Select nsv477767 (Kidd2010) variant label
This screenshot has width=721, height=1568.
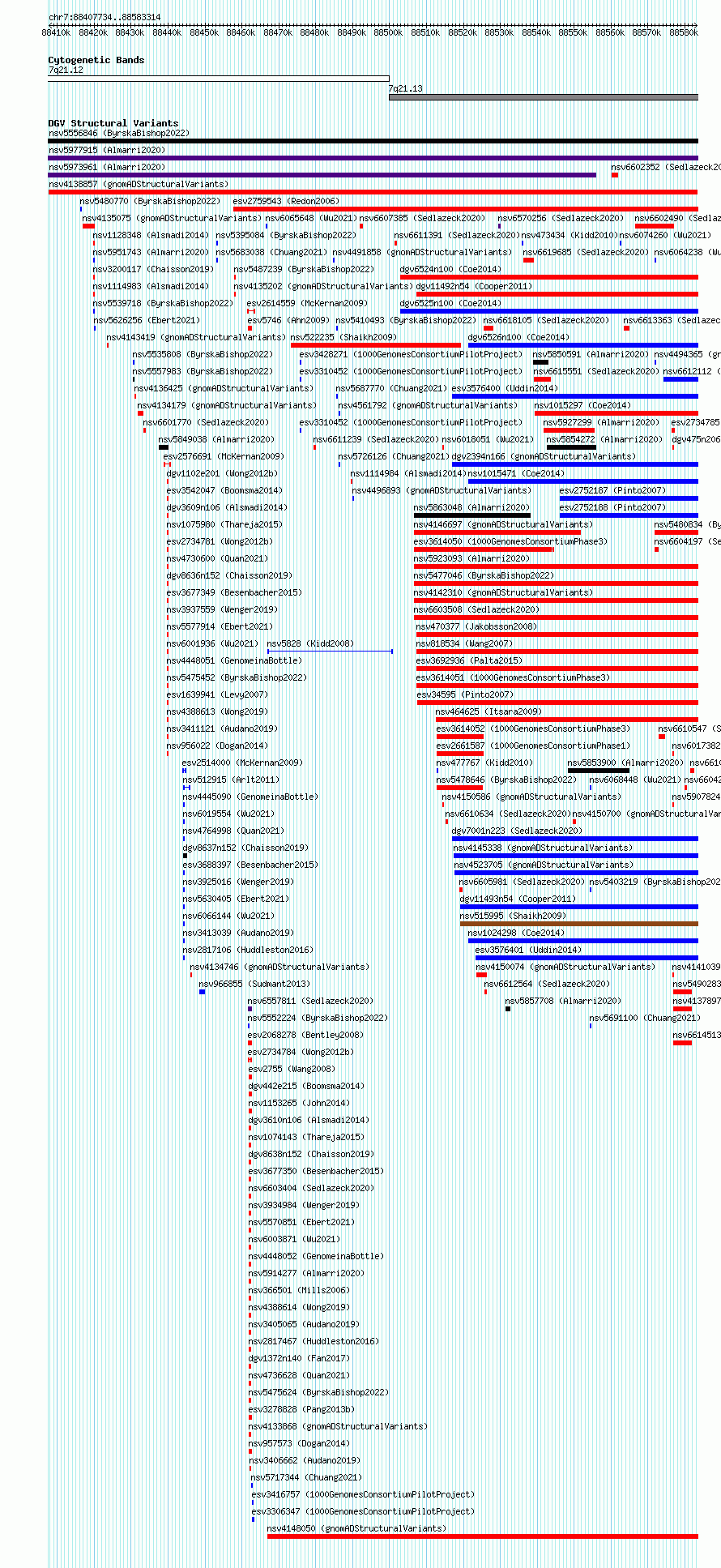tap(484, 763)
